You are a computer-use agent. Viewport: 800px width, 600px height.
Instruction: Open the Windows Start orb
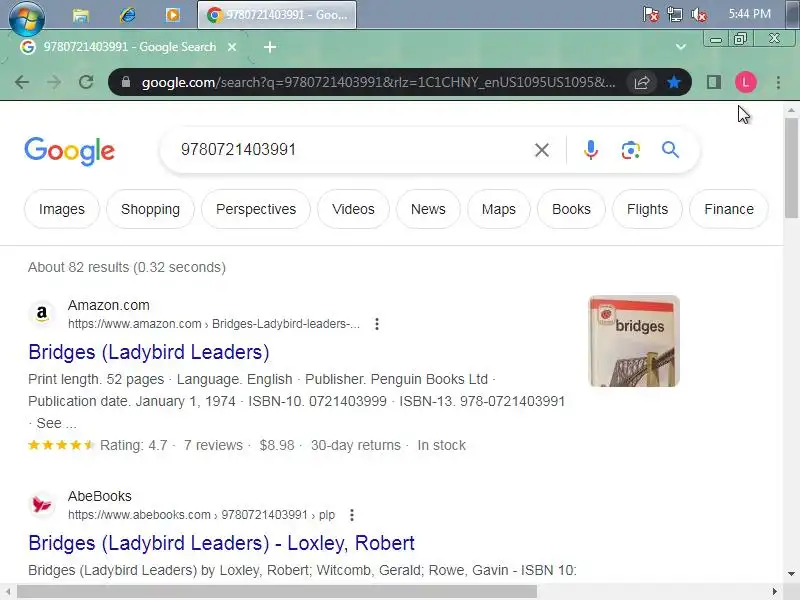[27, 18]
